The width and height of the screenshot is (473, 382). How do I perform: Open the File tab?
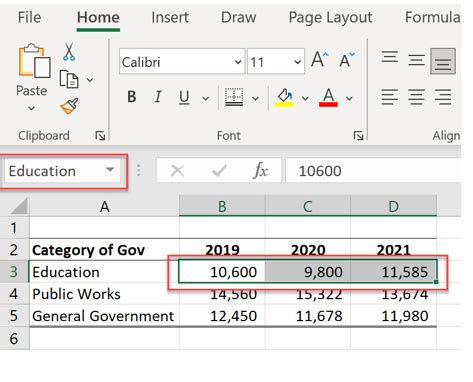tap(29, 17)
